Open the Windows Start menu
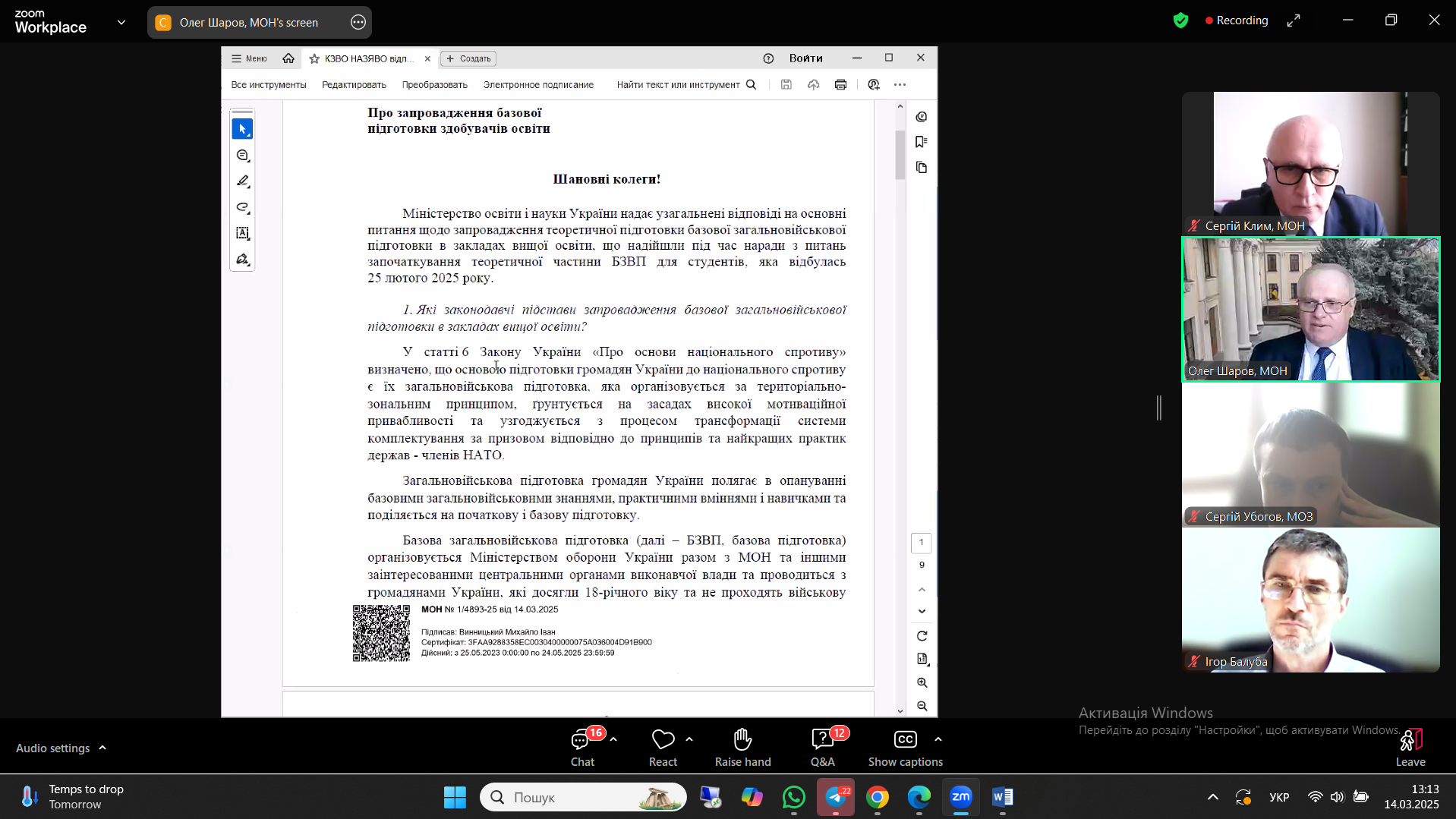1456x819 pixels. 455,797
